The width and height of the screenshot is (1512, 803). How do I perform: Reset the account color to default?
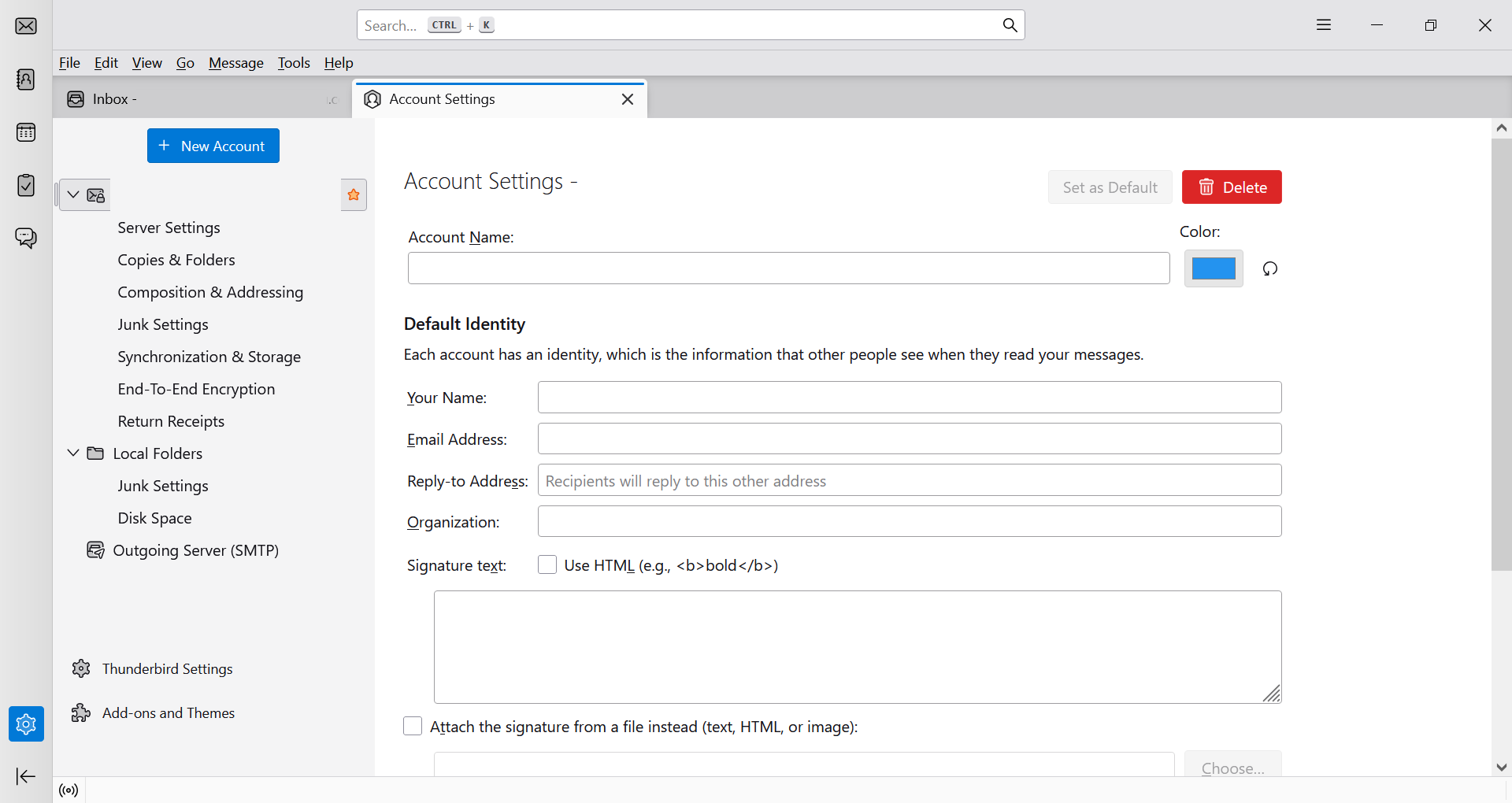point(1270,268)
